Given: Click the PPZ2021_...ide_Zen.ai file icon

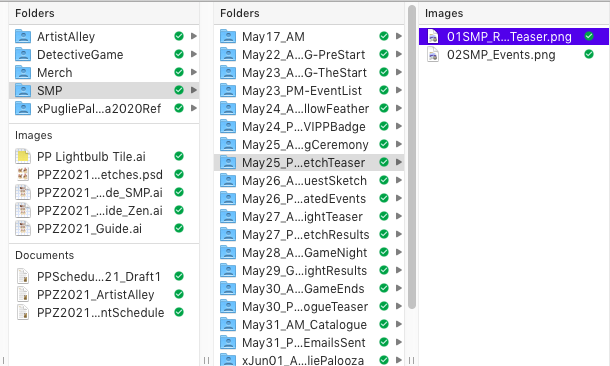Looking at the screenshot, I should pos(23,210).
